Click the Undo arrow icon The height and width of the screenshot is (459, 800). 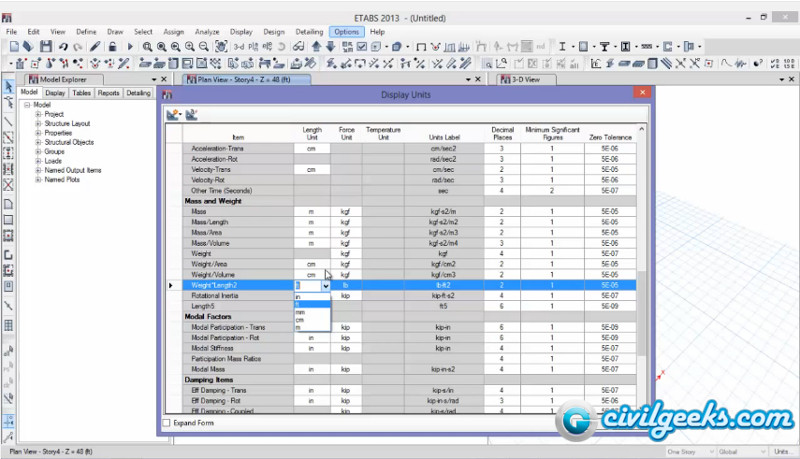[x=63, y=46]
